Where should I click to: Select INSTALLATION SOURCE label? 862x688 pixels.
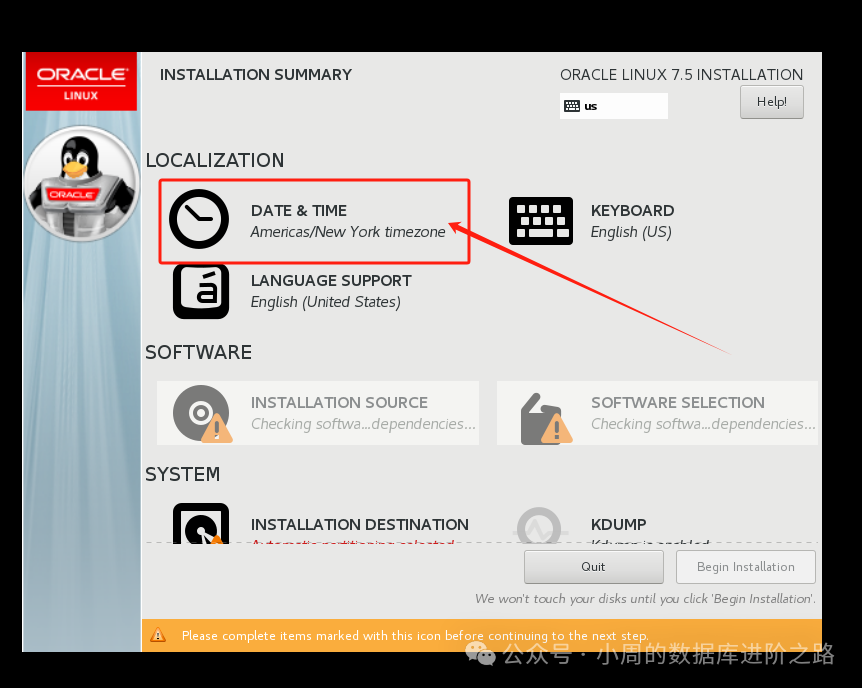[339, 403]
